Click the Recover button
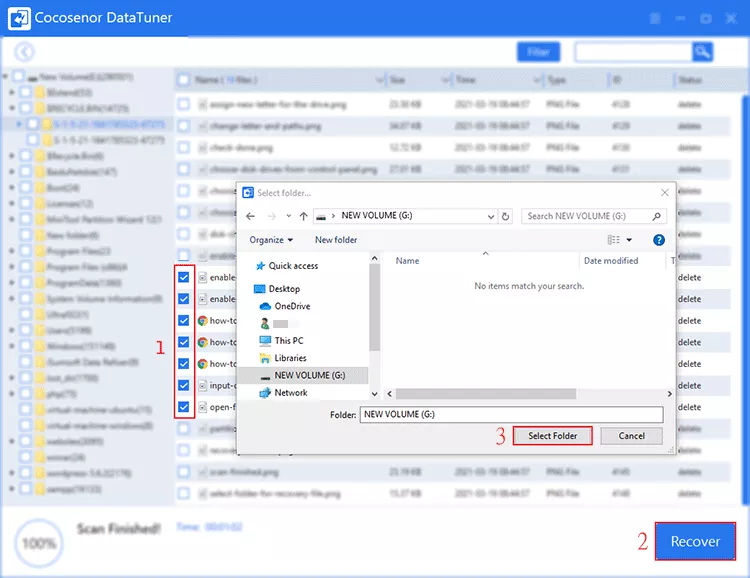The height and width of the screenshot is (578, 750). coord(695,541)
